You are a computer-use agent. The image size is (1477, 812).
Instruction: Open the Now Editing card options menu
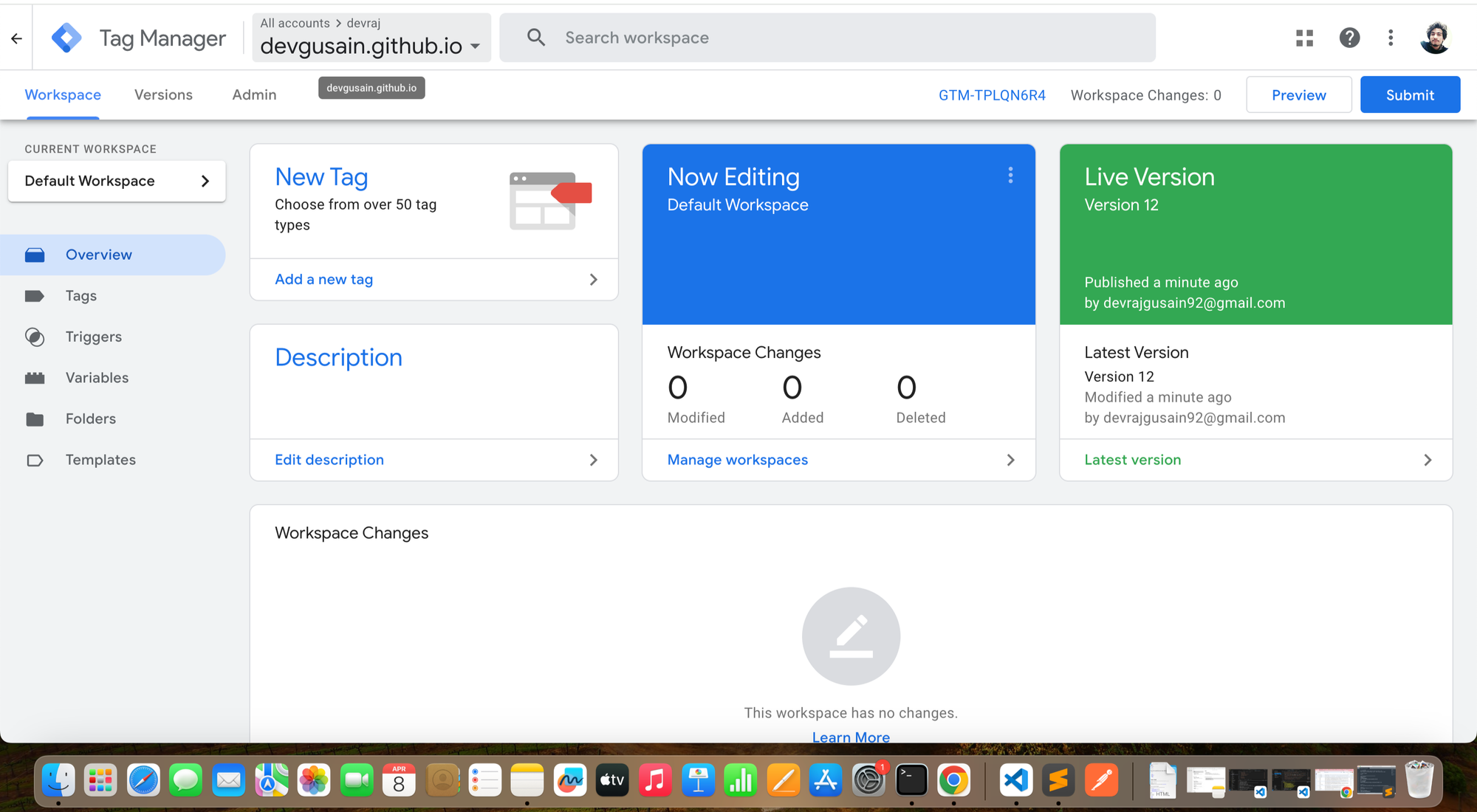(1010, 175)
